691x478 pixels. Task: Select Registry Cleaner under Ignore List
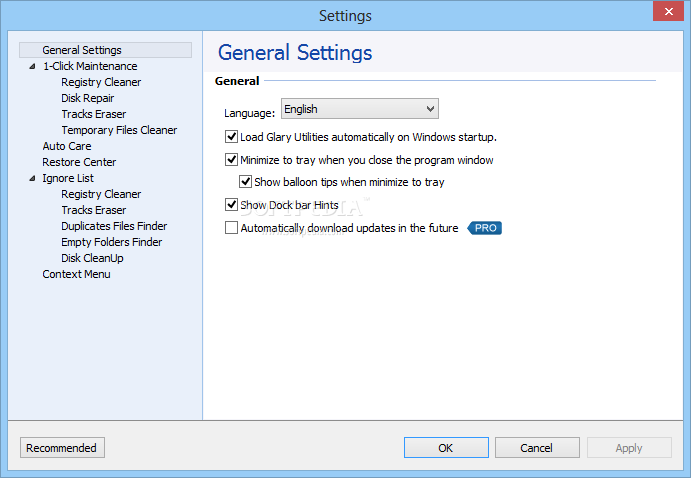tap(101, 194)
